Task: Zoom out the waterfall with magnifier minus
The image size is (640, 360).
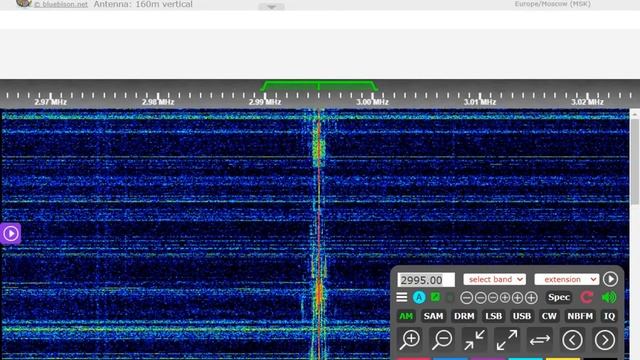Action: click(442, 340)
